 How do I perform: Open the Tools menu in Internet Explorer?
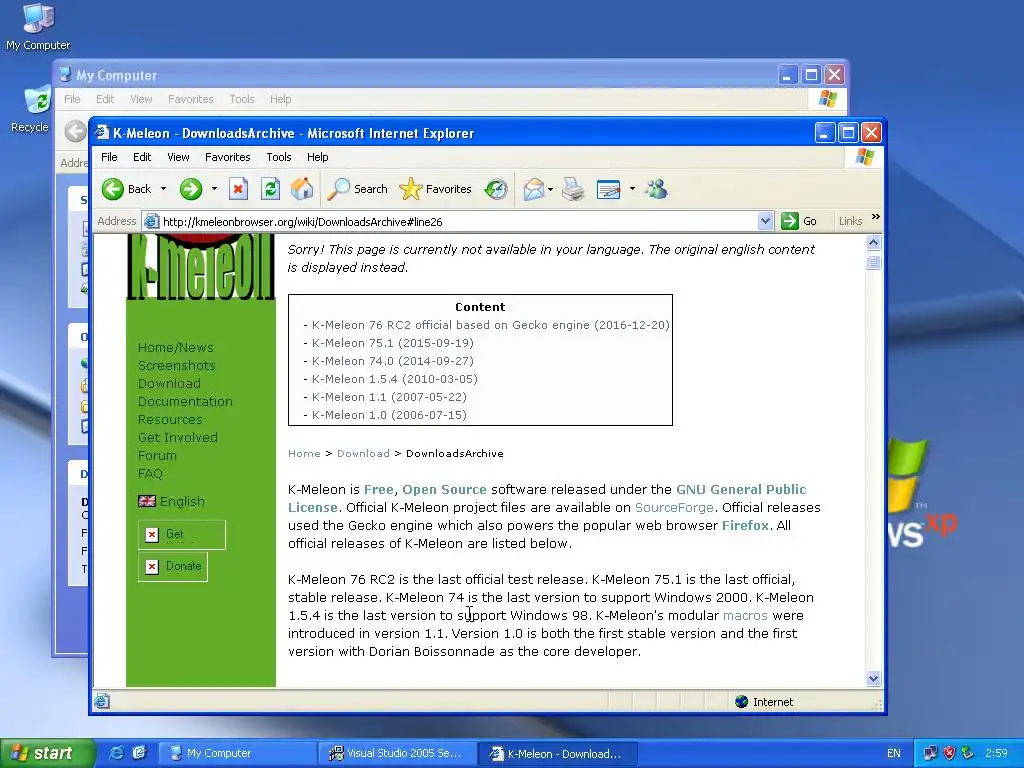(x=279, y=157)
